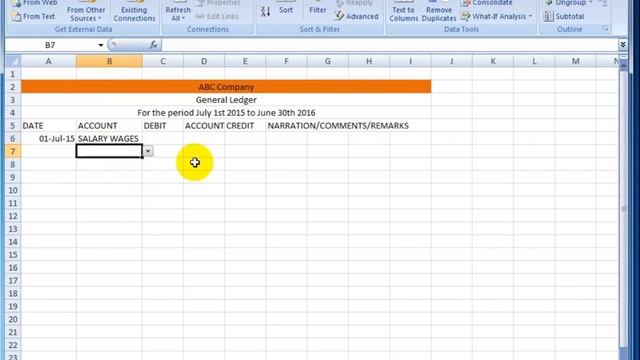The height and width of the screenshot is (360, 640).
Task: Sort Z to A descending
Action: [265, 12]
